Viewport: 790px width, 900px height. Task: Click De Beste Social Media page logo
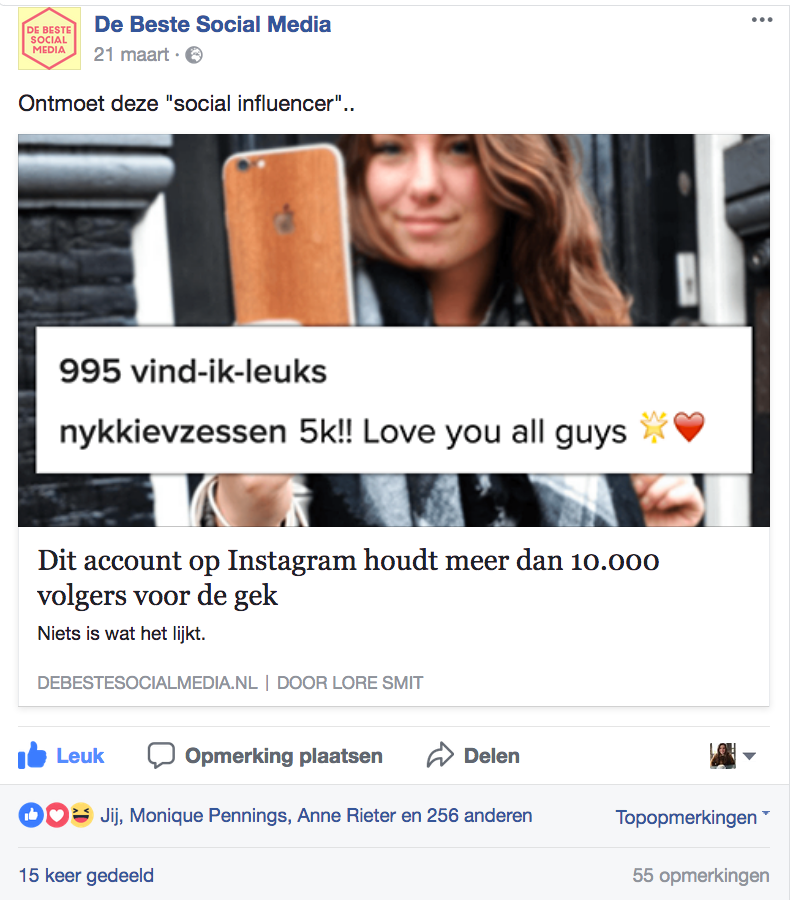point(49,38)
